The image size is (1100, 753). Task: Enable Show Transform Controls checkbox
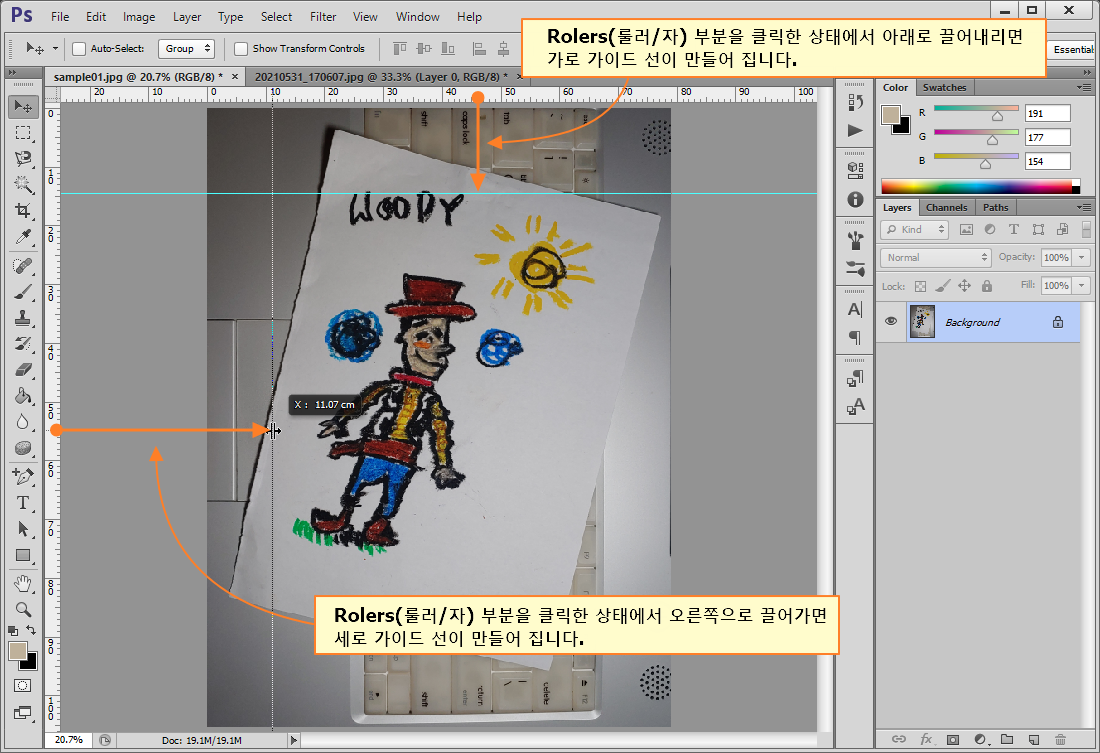241,48
